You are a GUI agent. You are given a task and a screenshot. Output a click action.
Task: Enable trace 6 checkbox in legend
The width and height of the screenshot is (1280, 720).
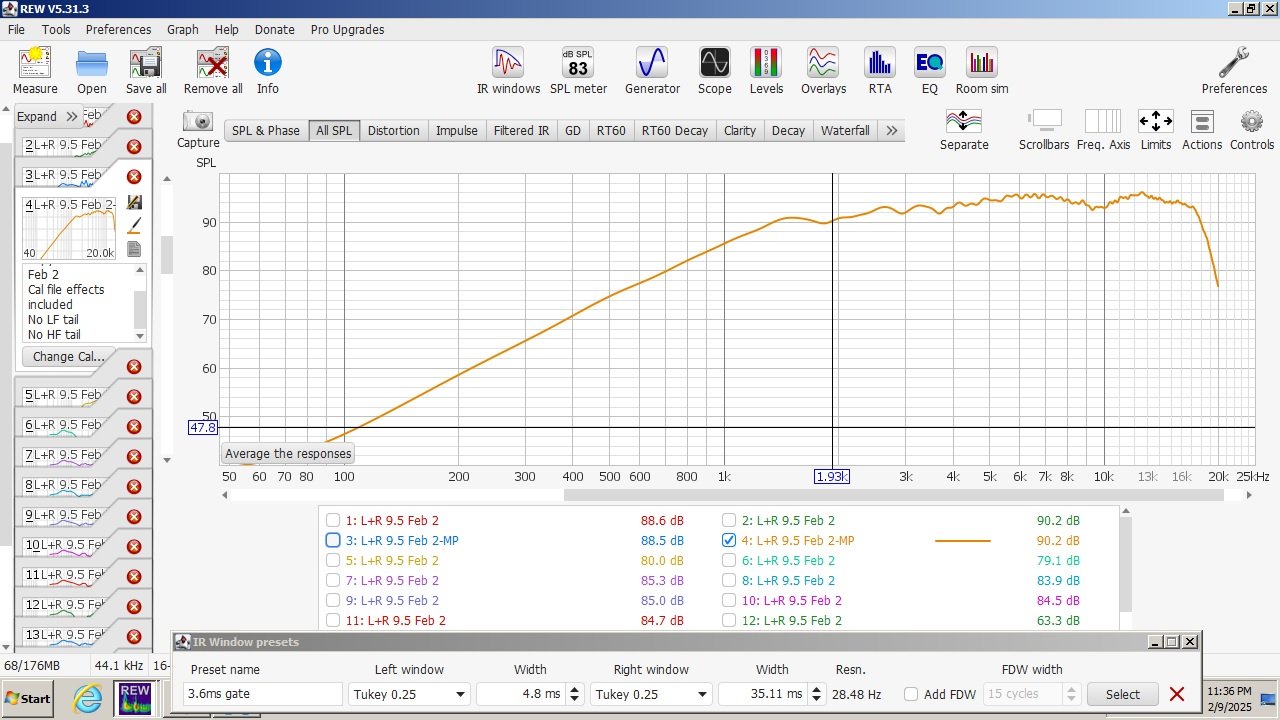click(729, 560)
